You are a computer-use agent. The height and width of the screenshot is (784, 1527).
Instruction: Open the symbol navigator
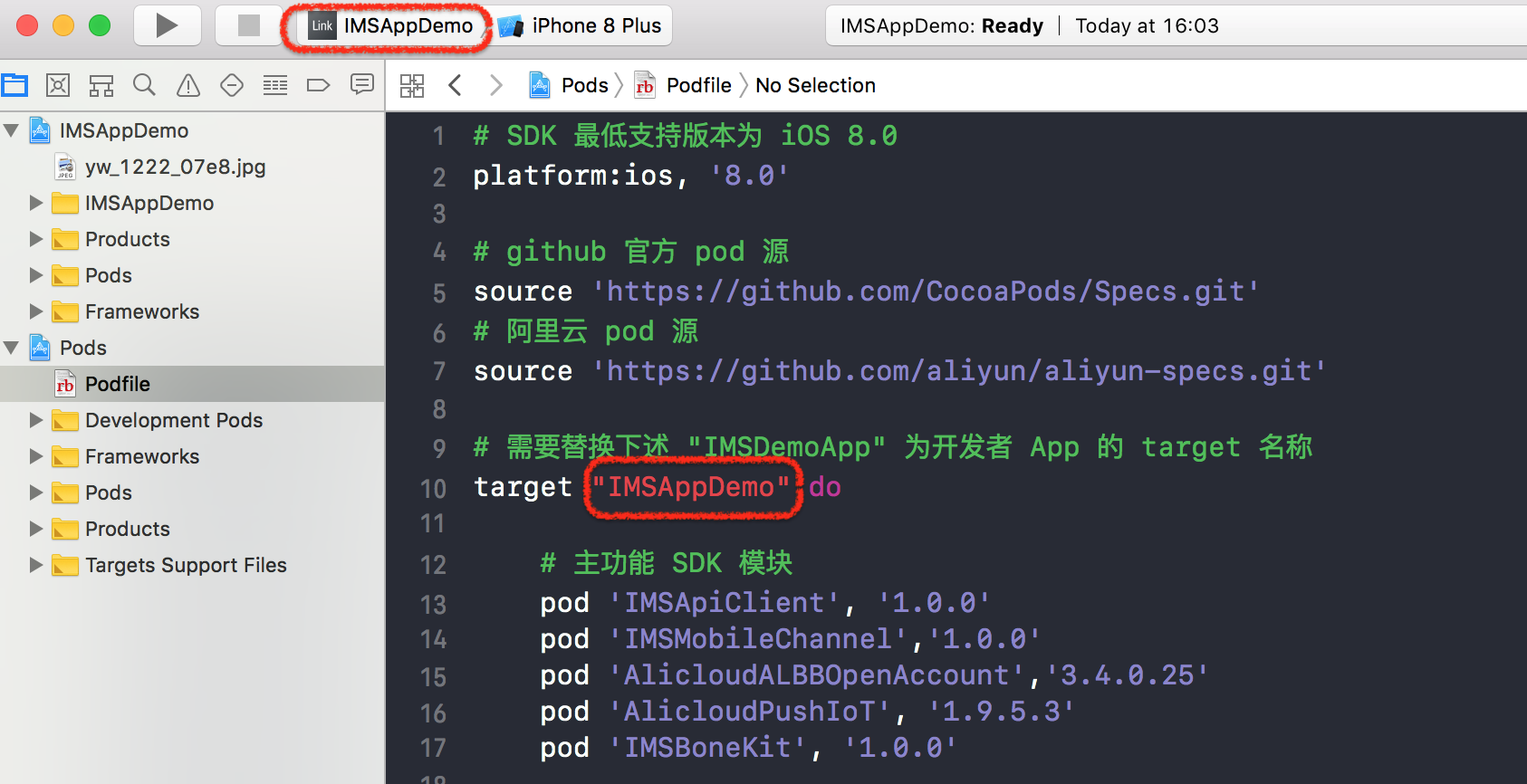click(x=101, y=85)
